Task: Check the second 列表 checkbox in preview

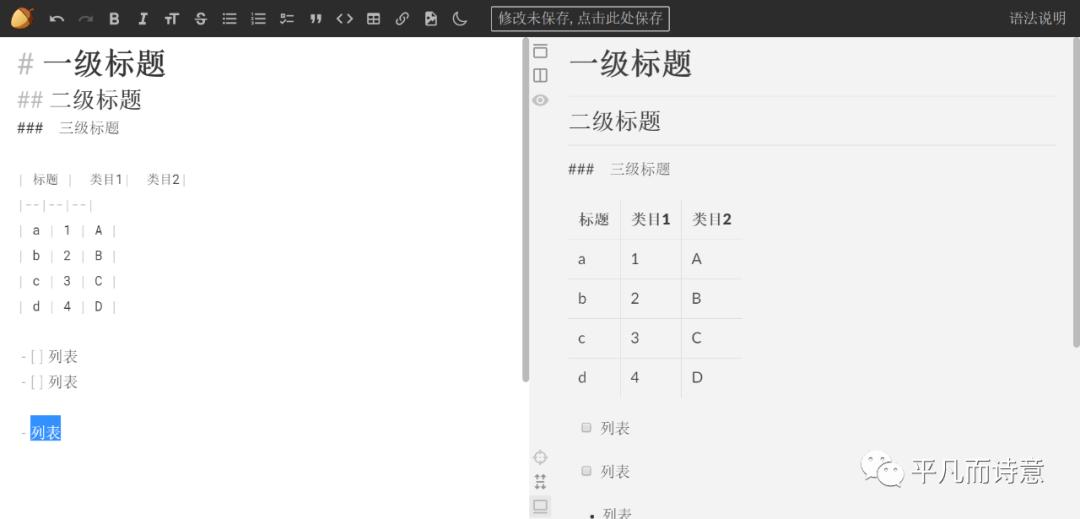Action: click(586, 471)
